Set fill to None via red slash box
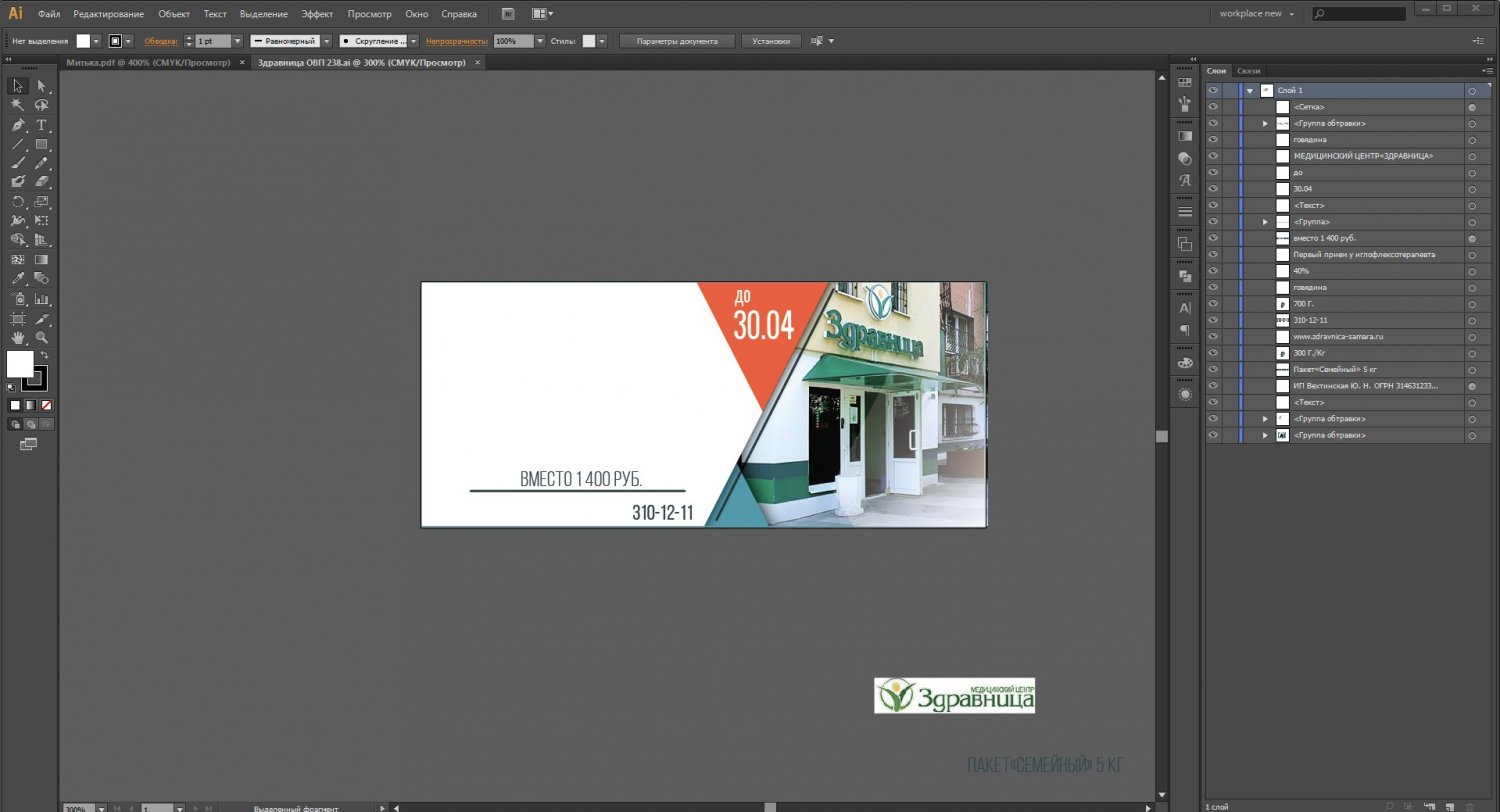 [x=46, y=405]
